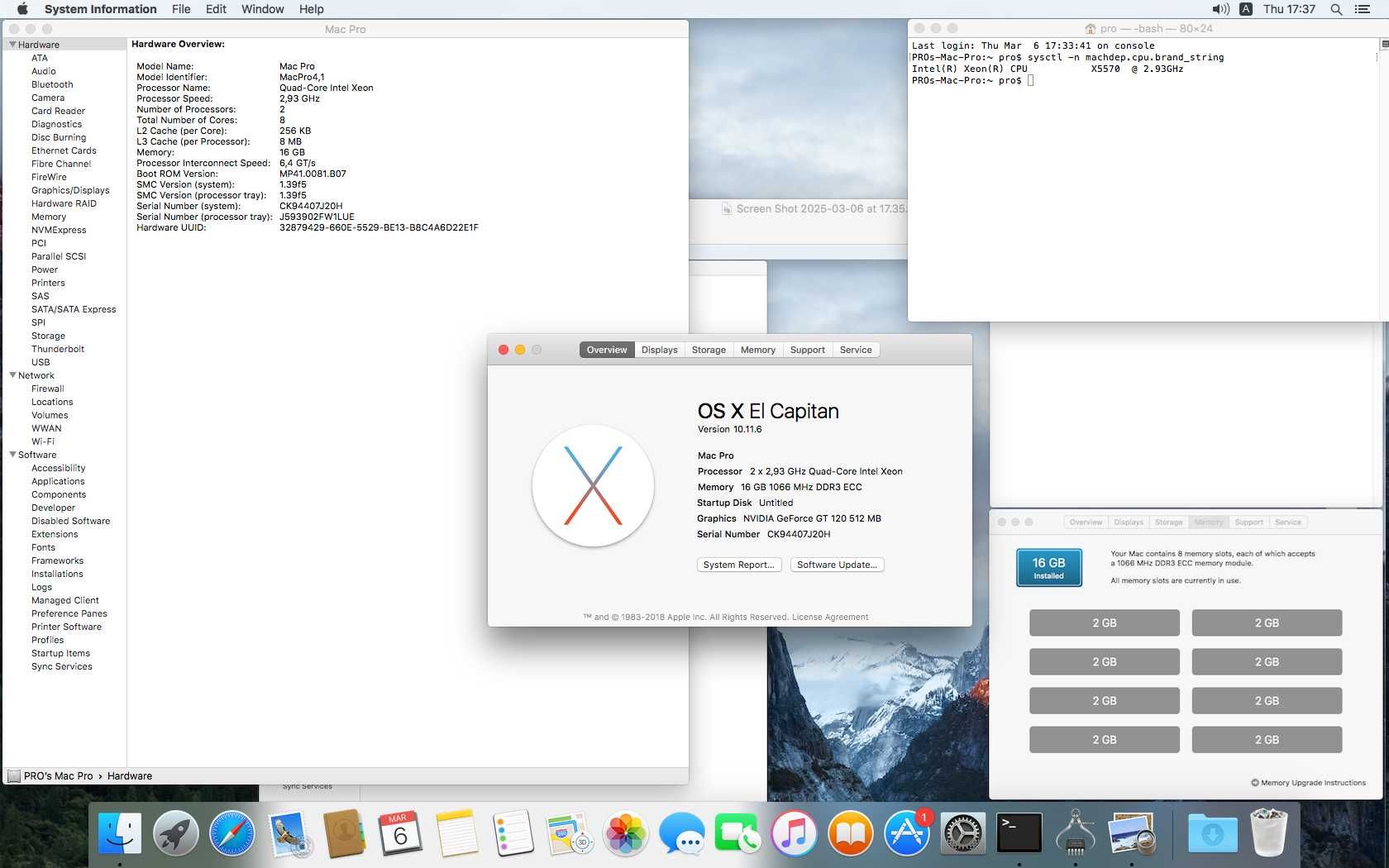Screen dimensions: 1389x868
Task: Select Bluetooth in Hardware sidebar
Action: 52,84
